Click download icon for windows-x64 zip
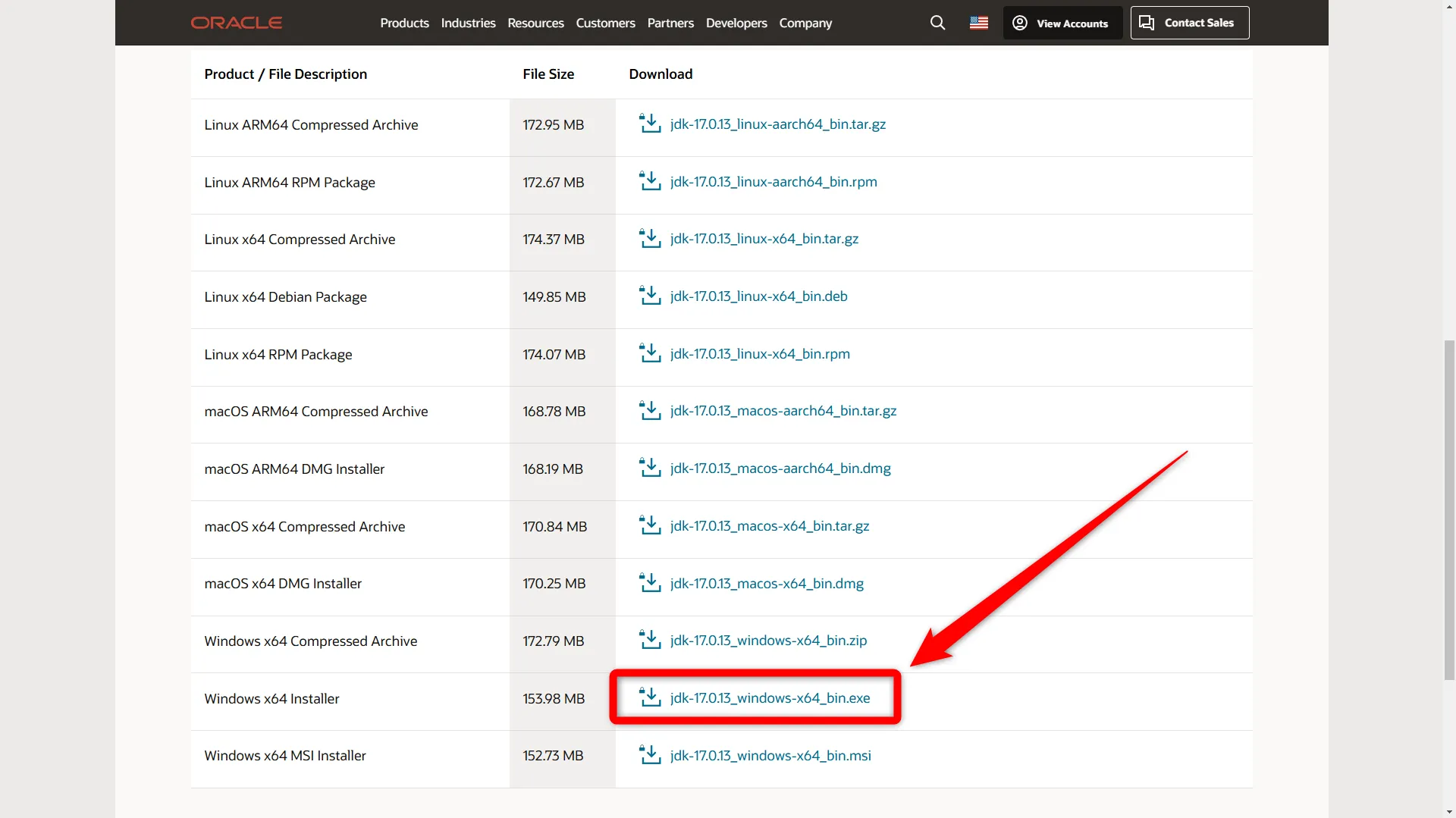The height and width of the screenshot is (818, 1456). click(x=650, y=640)
